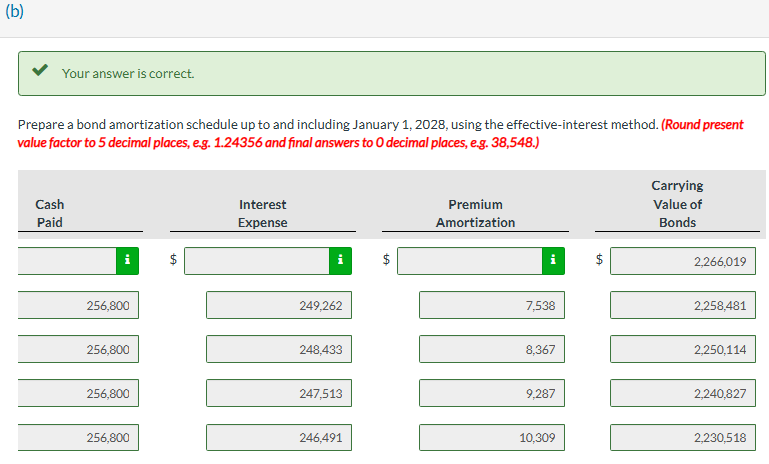Click the premium amortization field showing 9,287
The image size is (769, 464).
pos(492,393)
